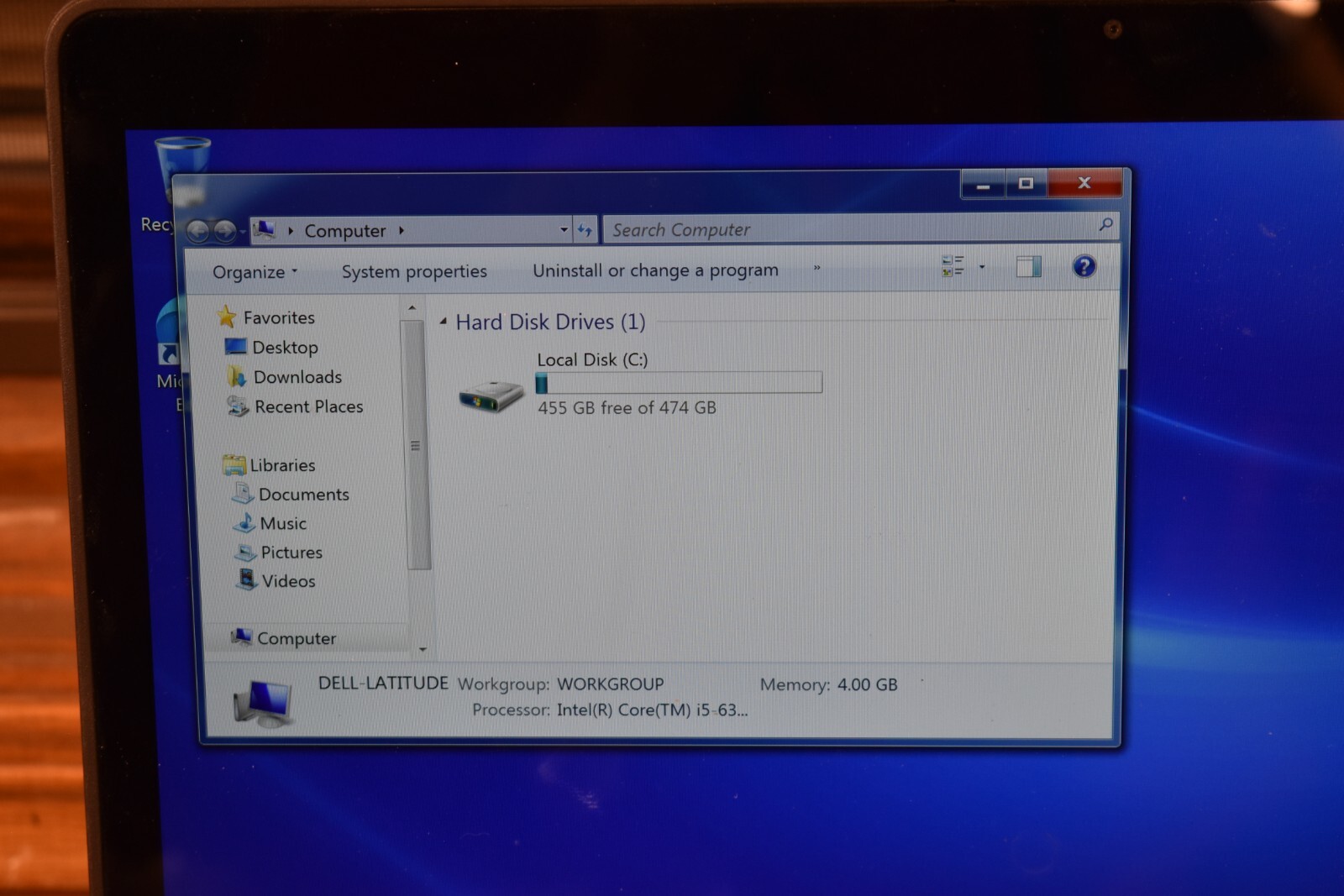
Task: Select the Local Disk (C:) drive icon
Action: [x=491, y=395]
